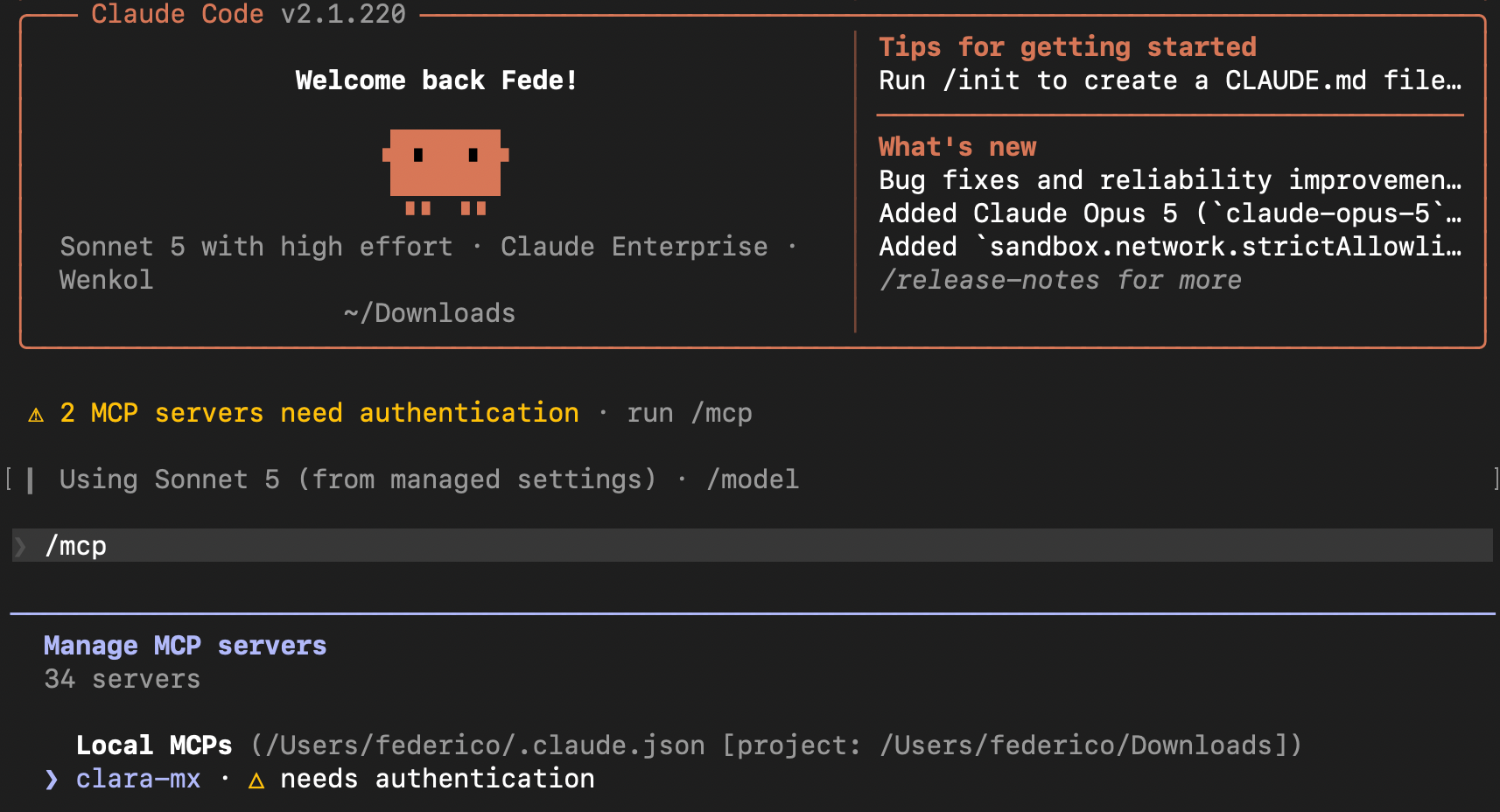The height and width of the screenshot is (812, 1500).
Task: Click the "run /mcp" hint text
Action: point(690,413)
